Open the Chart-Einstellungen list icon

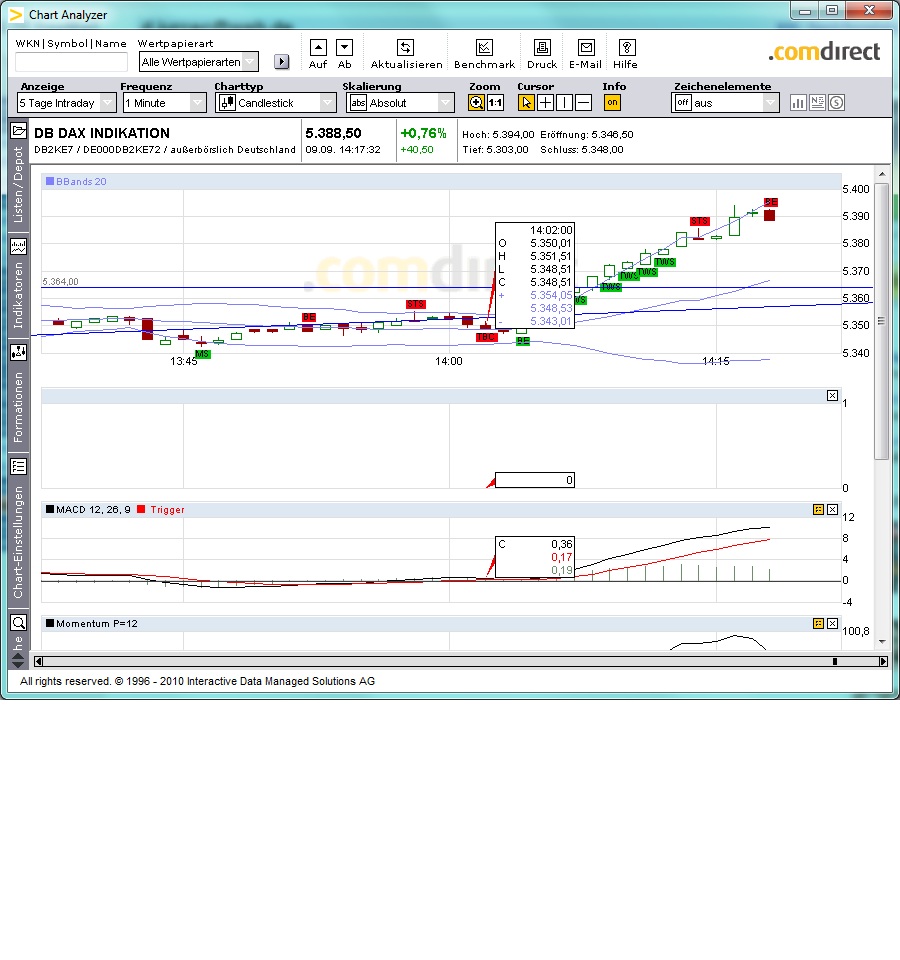click(x=18, y=467)
